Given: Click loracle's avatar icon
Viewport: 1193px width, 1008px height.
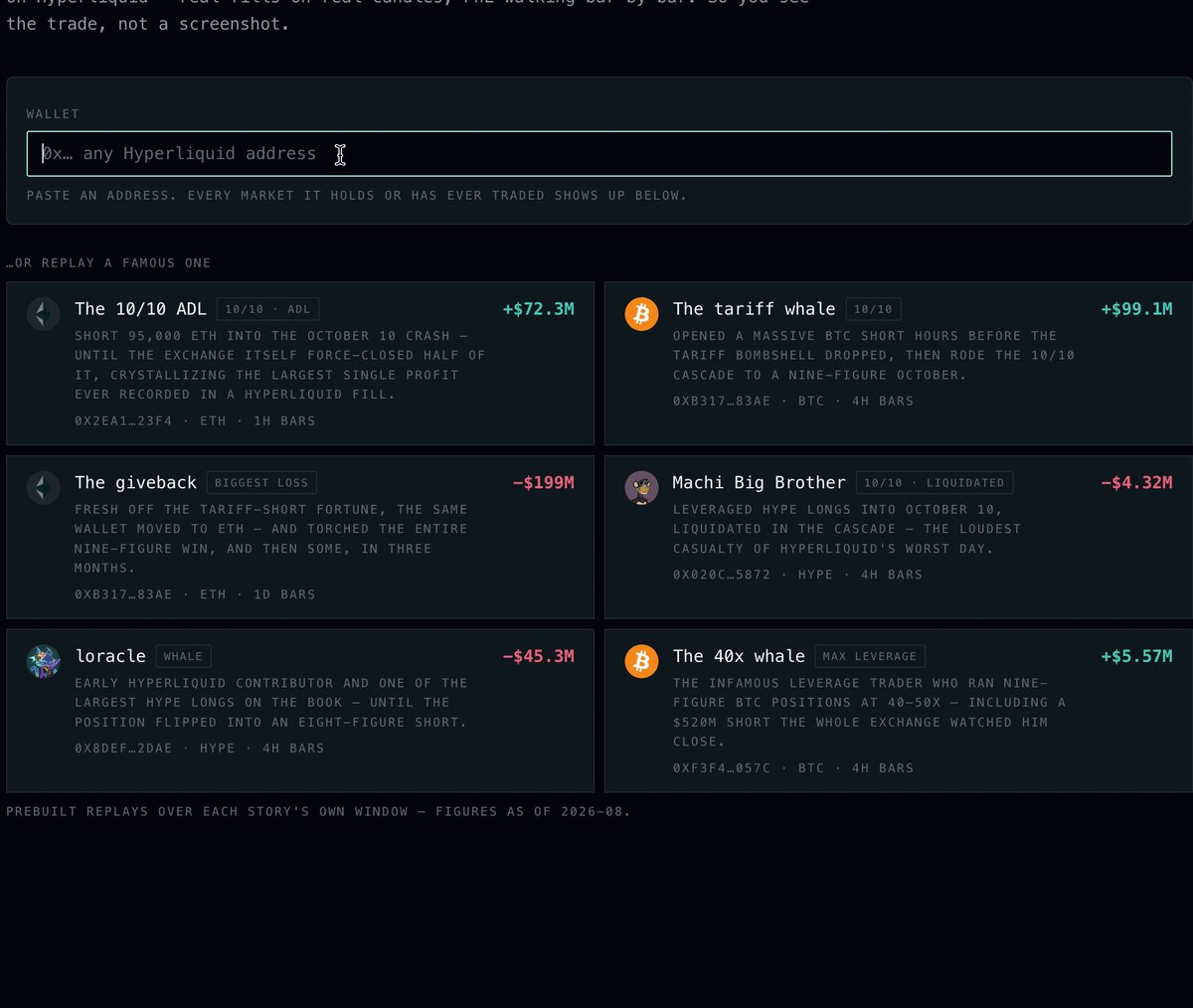Looking at the screenshot, I should (x=43, y=661).
